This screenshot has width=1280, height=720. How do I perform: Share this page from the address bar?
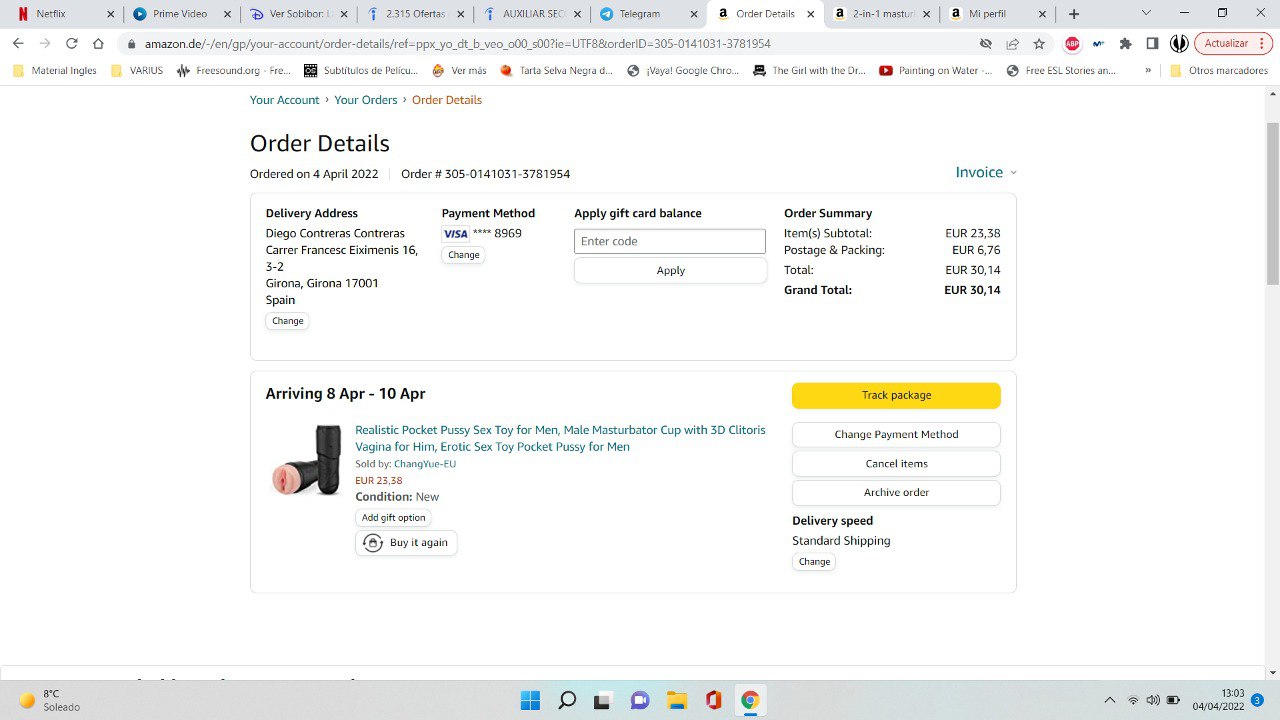(1012, 44)
